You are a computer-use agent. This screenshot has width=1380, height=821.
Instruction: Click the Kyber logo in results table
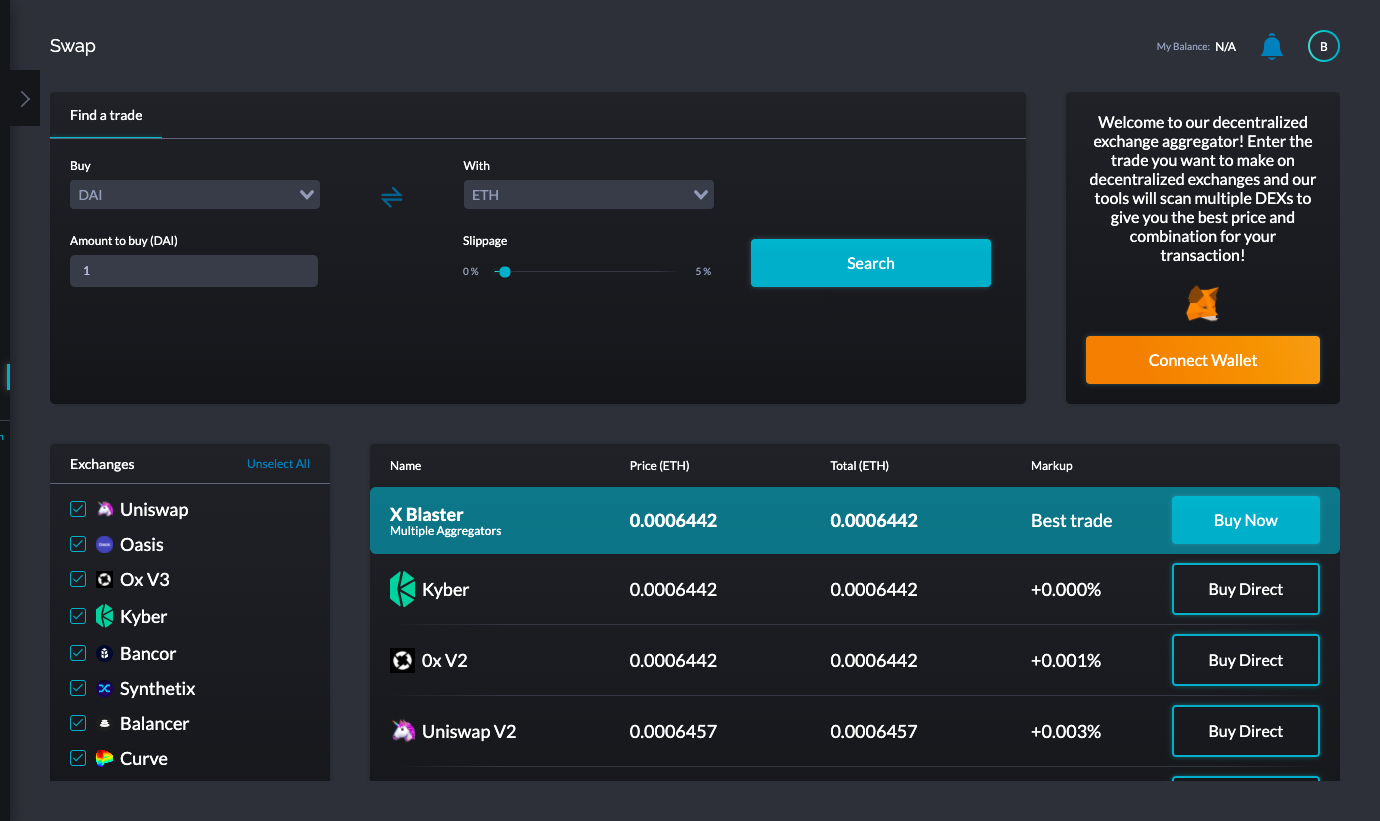[402, 589]
